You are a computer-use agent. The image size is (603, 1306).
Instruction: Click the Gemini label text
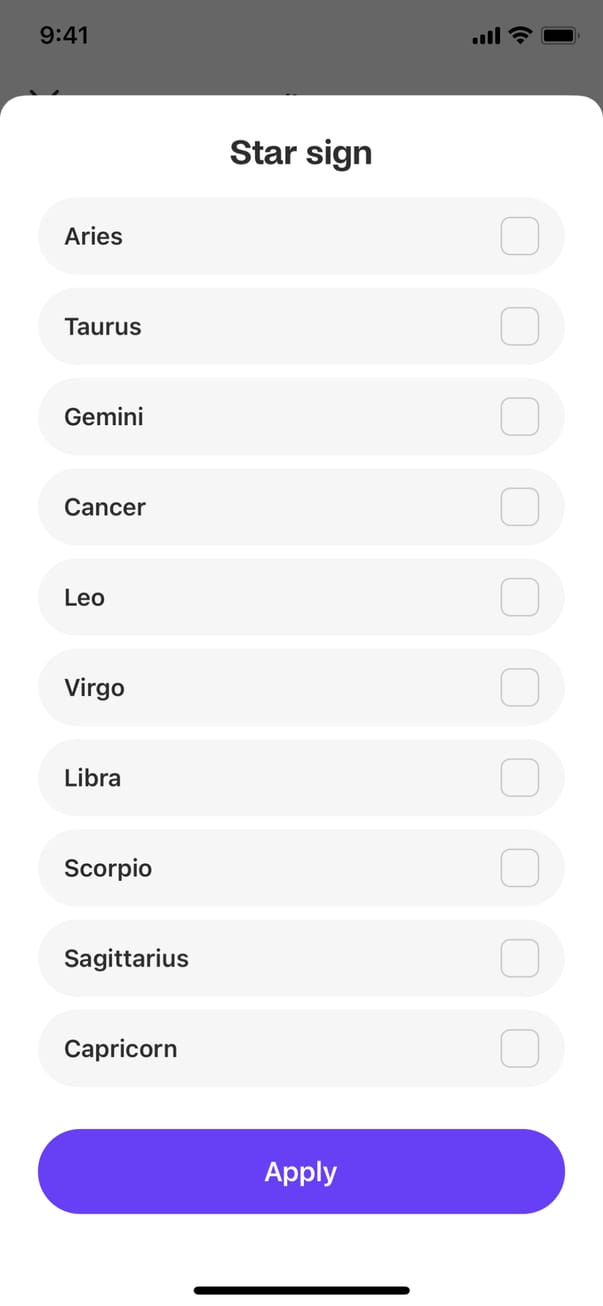[104, 417]
